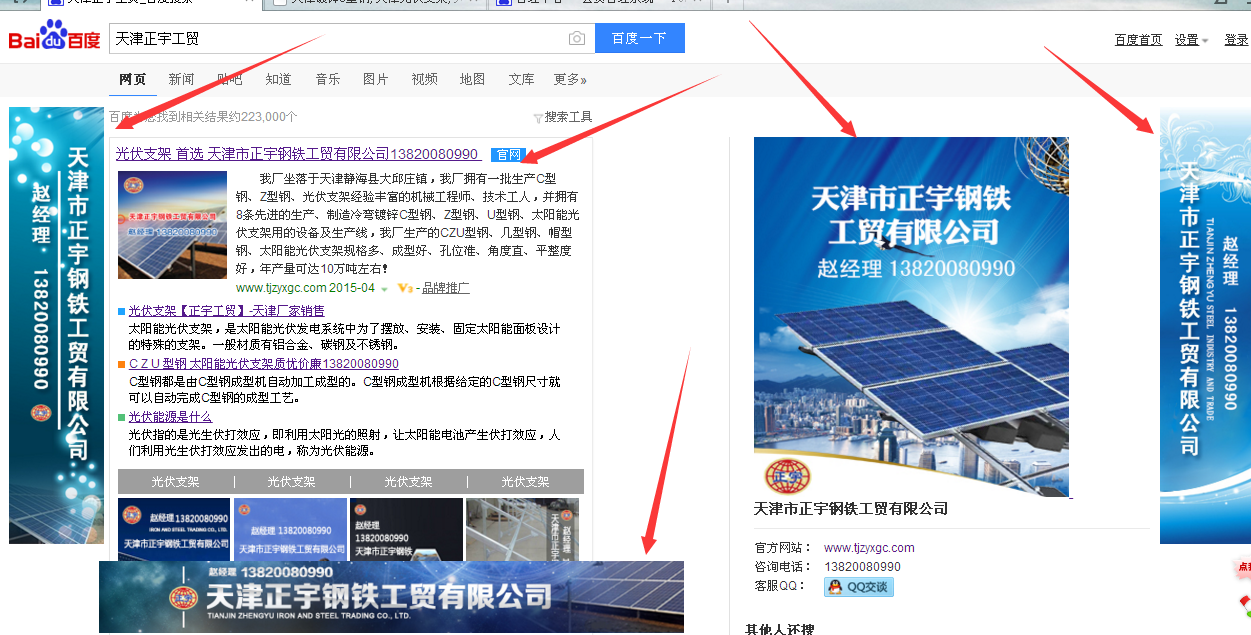Go to the 视频 tab
The width and height of the screenshot is (1251, 635).
pos(425,79)
